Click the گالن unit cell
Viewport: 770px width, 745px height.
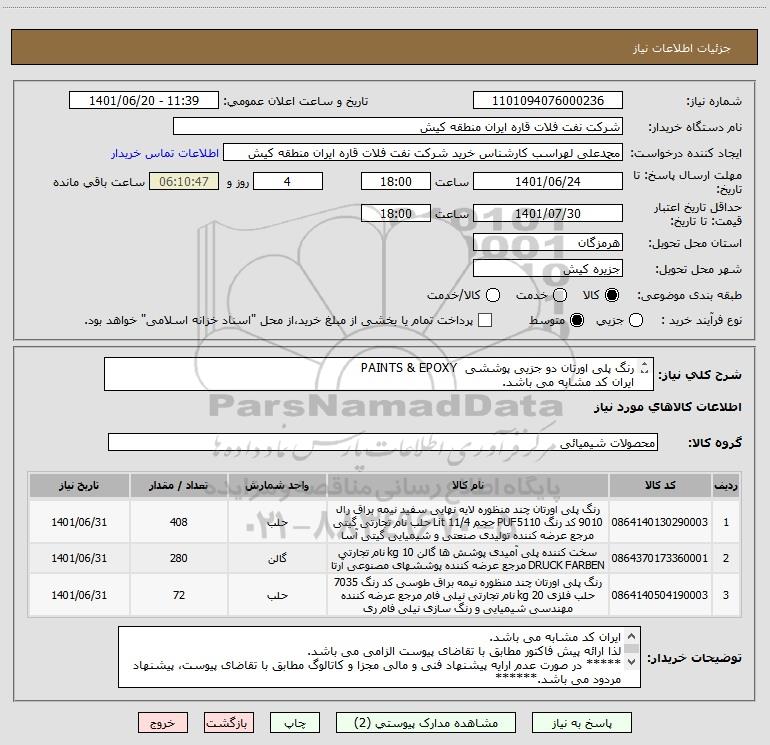point(277,558)
